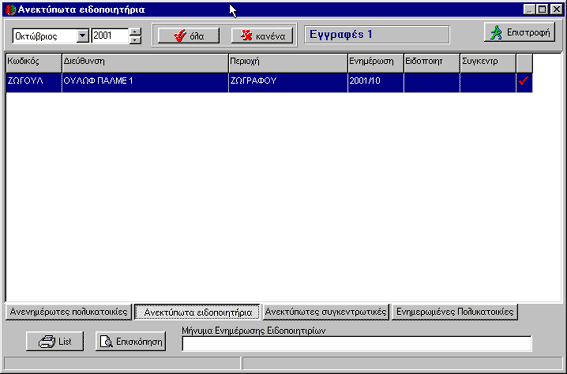
Task: Increase the year with the up spinner arrow
Action: click(135, 32)
